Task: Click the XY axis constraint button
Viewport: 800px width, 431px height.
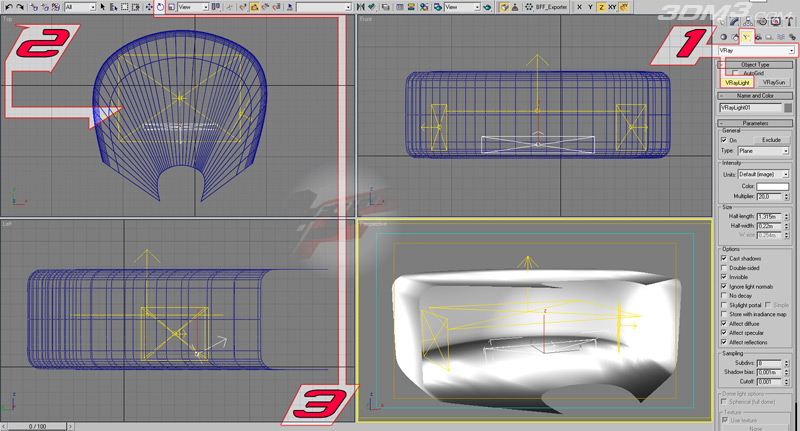Action: [x=612, y=7]
